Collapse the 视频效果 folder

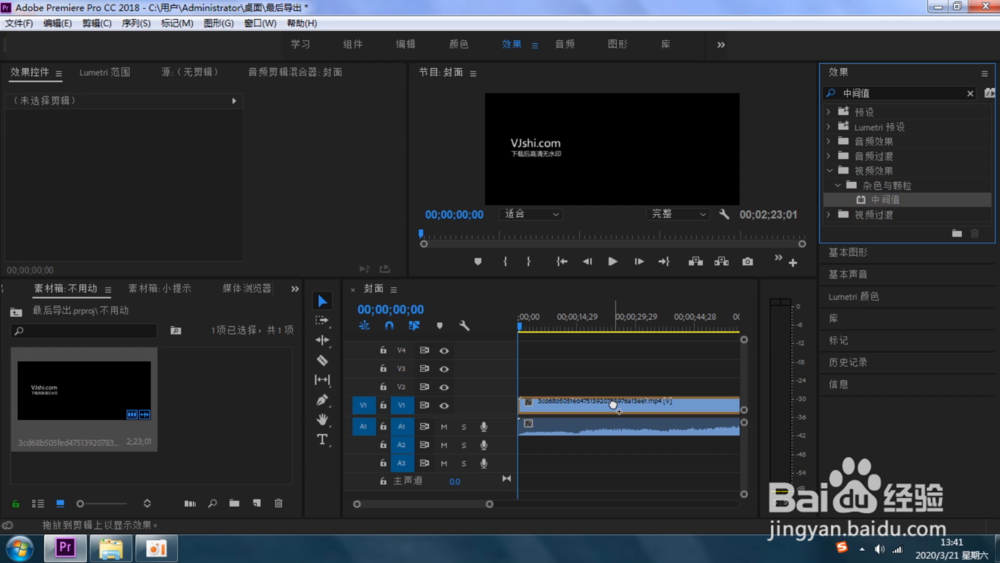(829, 170)
